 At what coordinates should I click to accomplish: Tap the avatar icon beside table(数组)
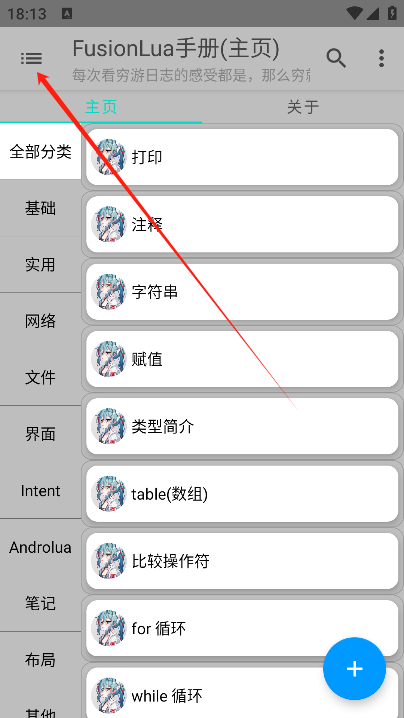tap(109, 494)
